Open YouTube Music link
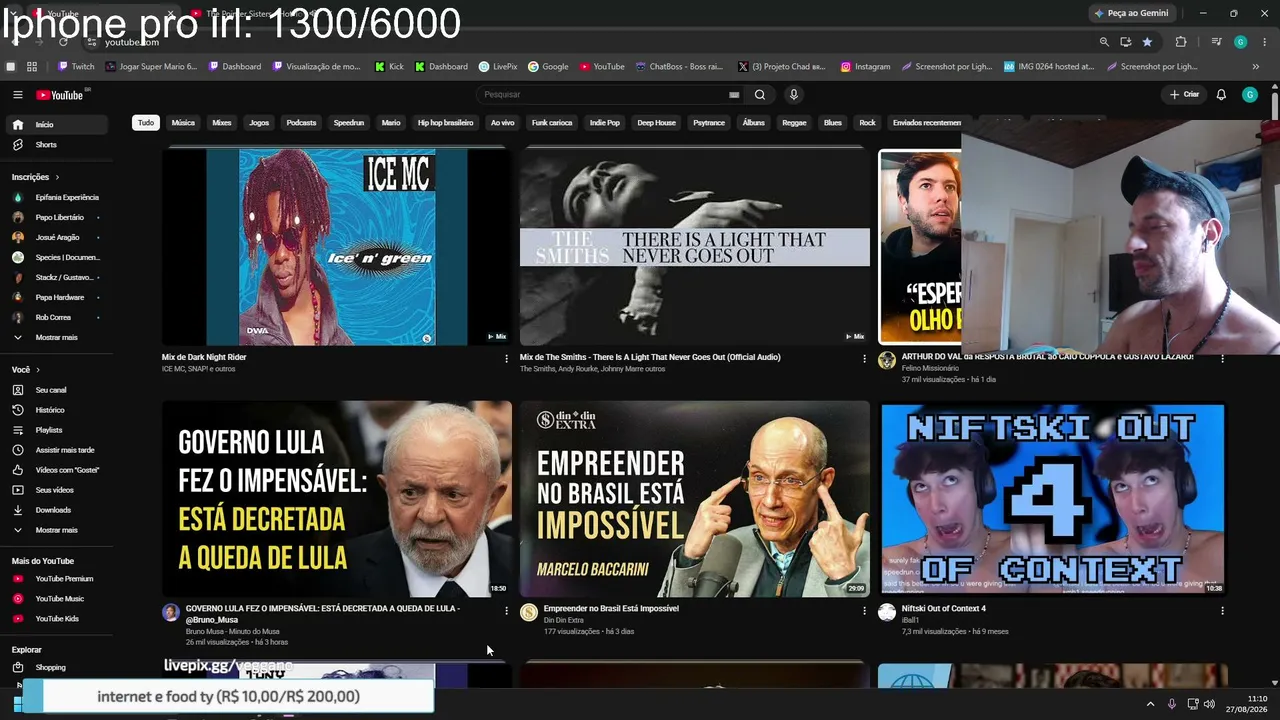The width and height of the screenshot is (1280, 720). pyautogui.click(x=56, y=599)
